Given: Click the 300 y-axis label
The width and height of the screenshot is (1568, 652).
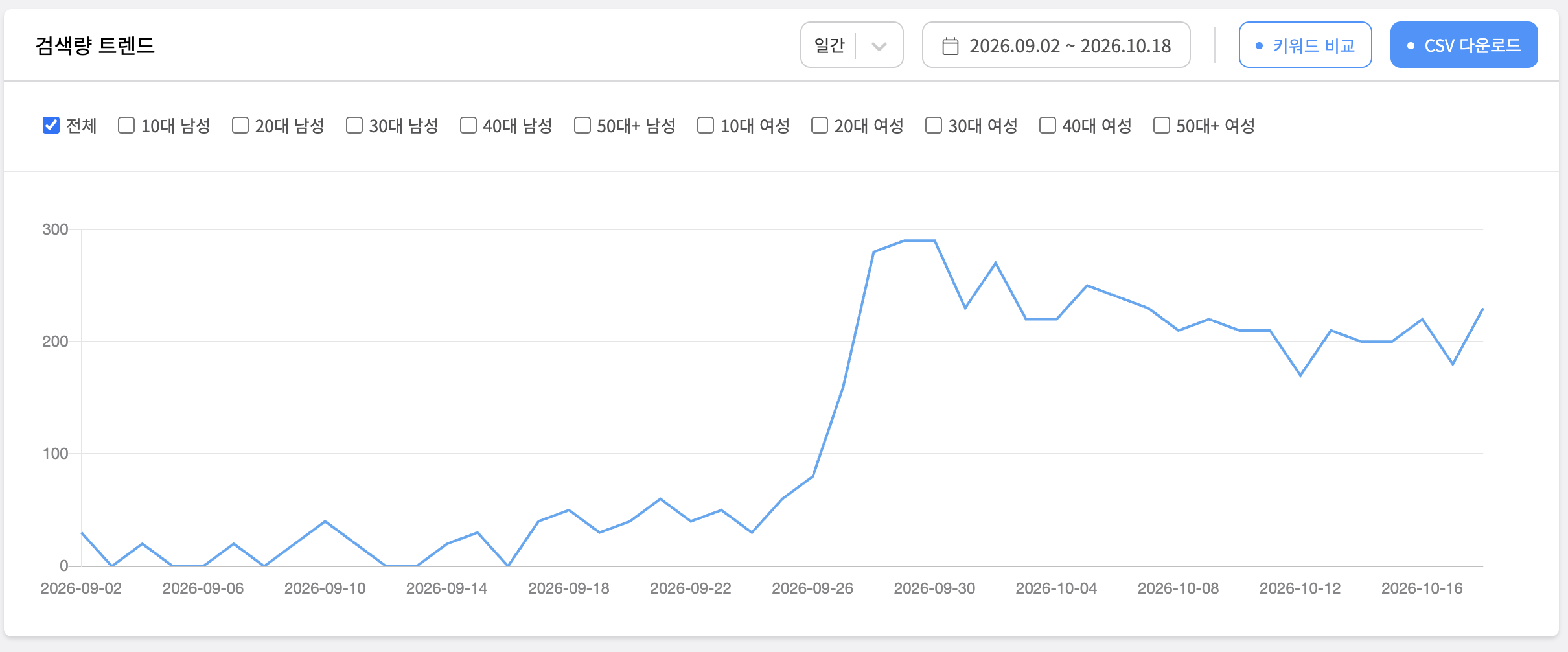Looking at the screenshot, I should click(55, 229).
